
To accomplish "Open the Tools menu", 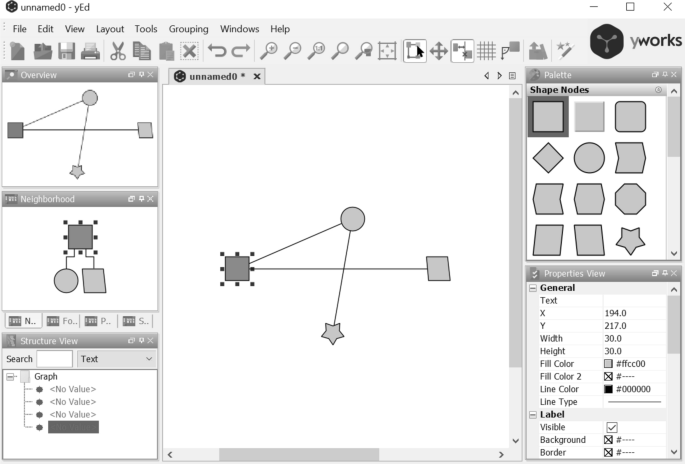I will [x=145, y=29].
